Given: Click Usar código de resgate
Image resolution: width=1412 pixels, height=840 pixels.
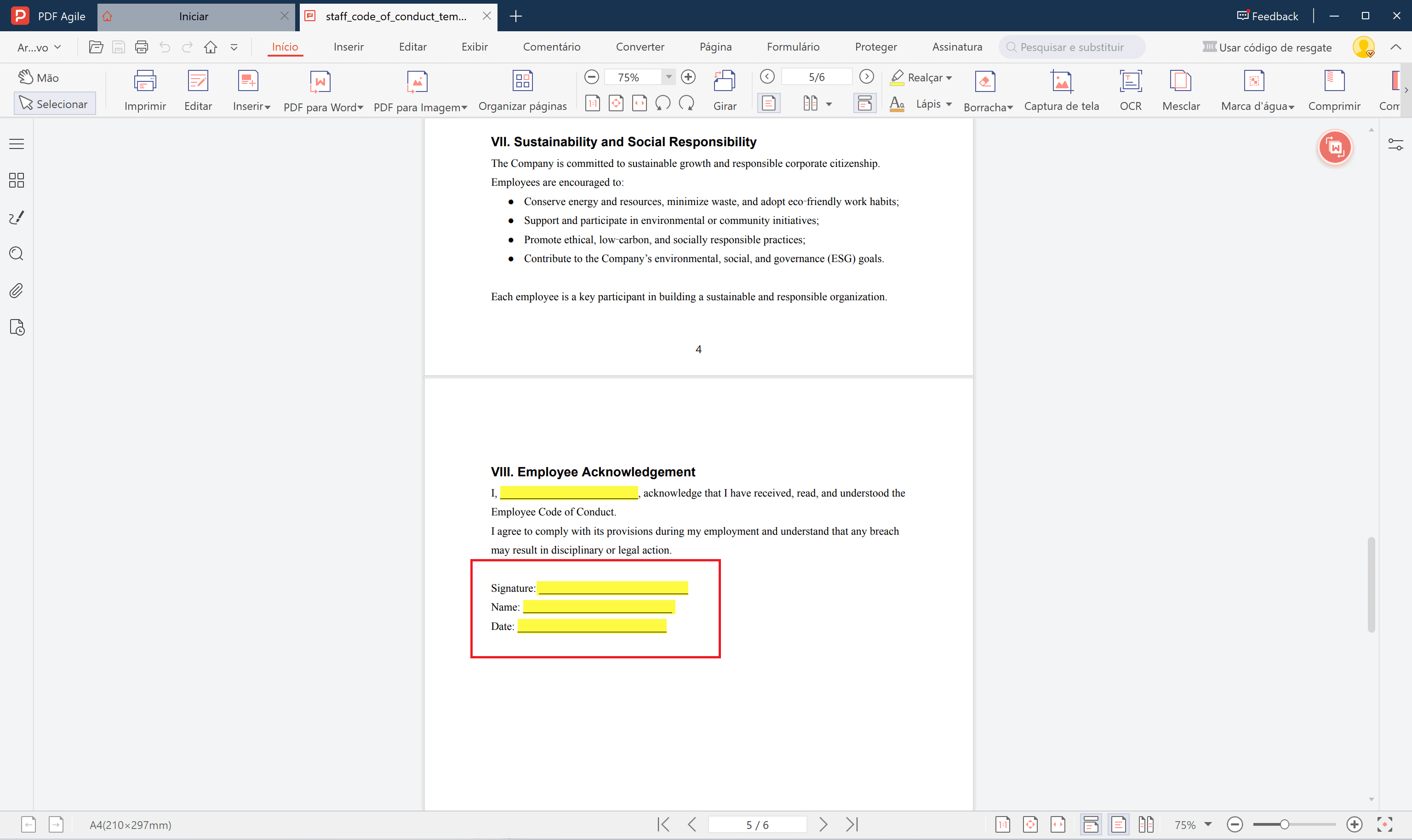Looking at the screenshot, I should [1267, 47].
